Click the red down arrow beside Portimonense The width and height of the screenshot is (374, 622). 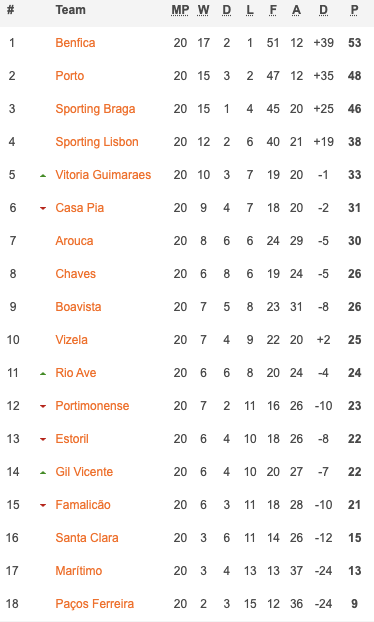pos(43,406)
